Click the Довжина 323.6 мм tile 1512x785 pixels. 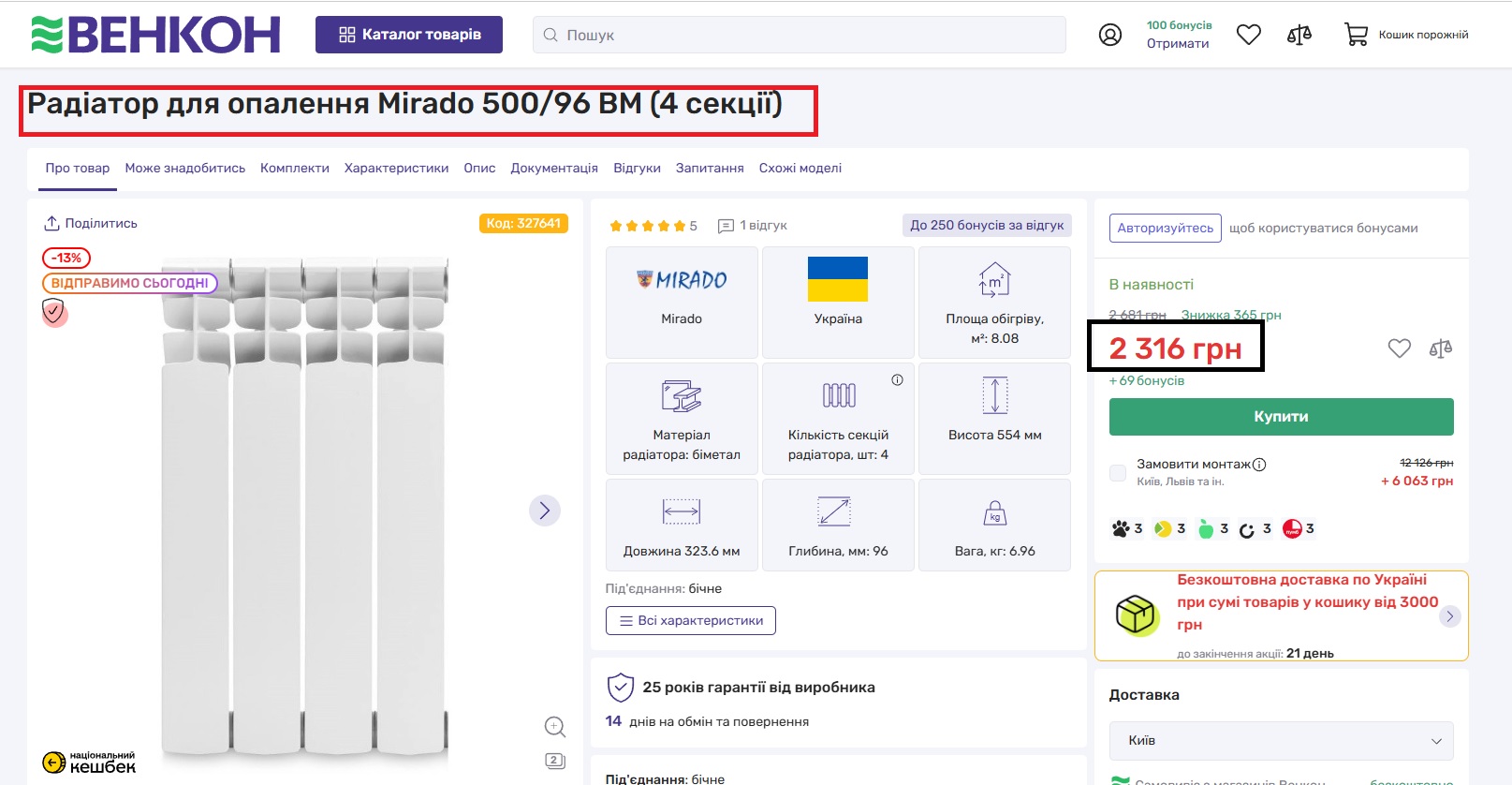point(682,525)
